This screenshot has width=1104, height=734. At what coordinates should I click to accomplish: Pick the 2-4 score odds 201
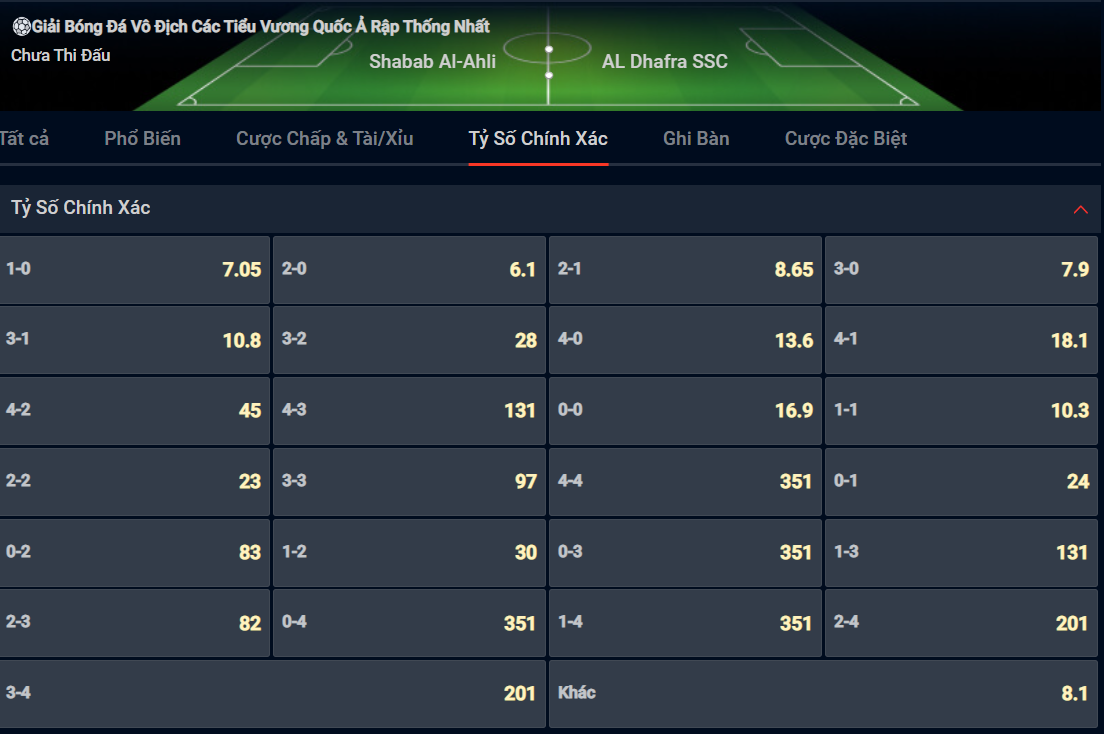[961, 623]
